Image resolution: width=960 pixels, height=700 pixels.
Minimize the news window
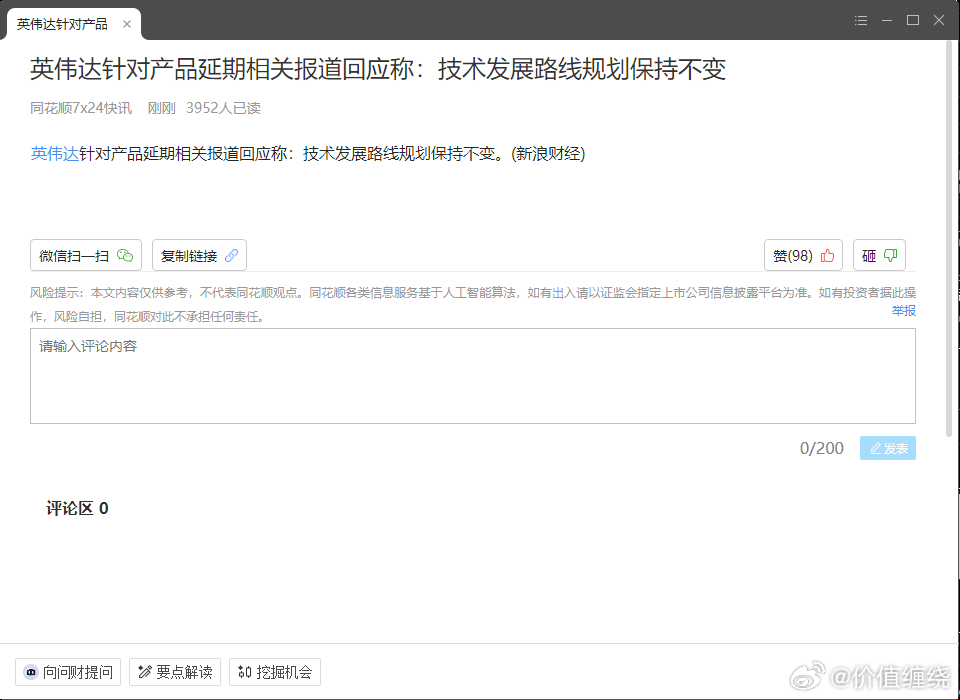tap(887, 20)
